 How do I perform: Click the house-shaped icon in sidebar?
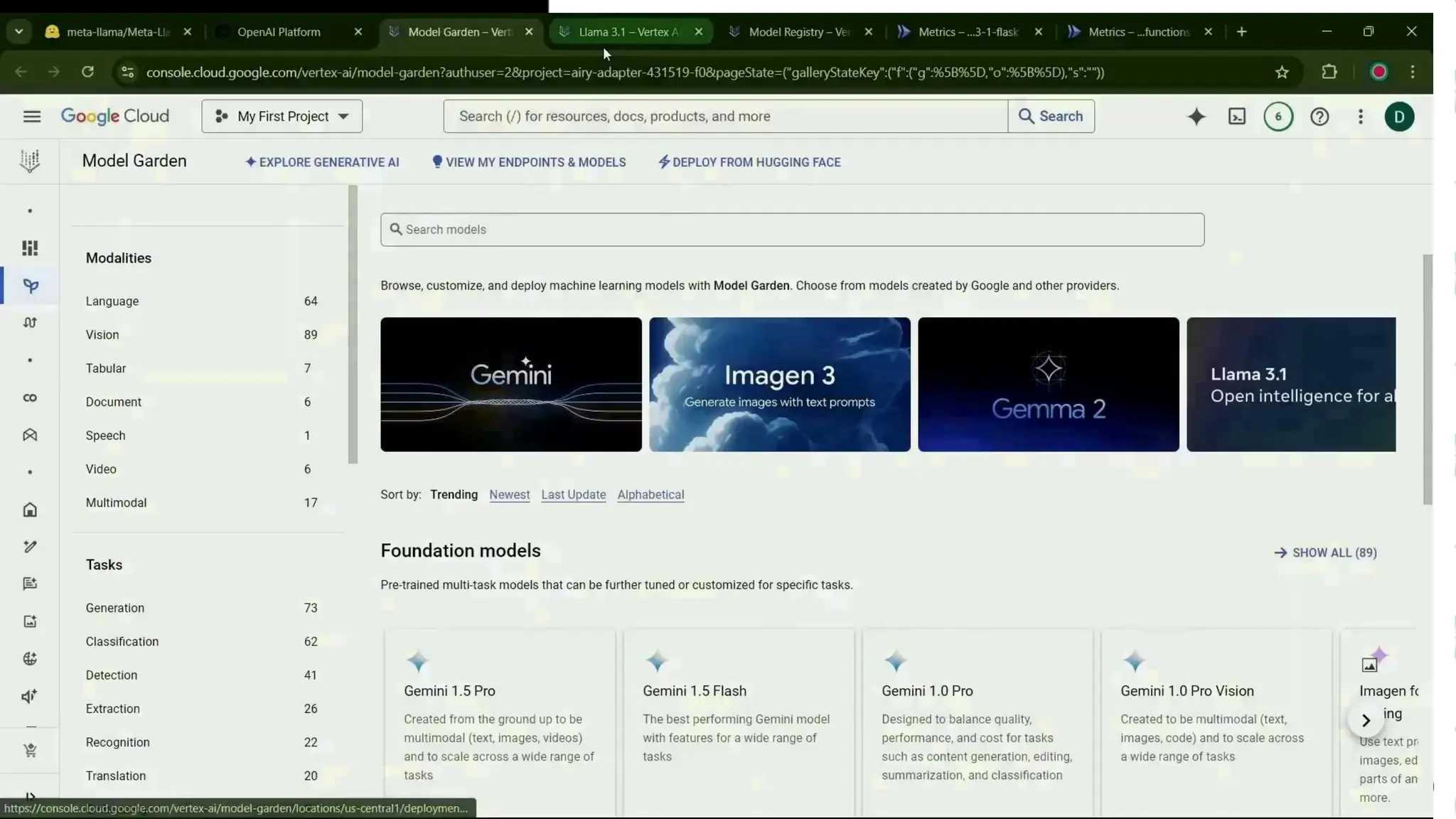coord(30,510)
